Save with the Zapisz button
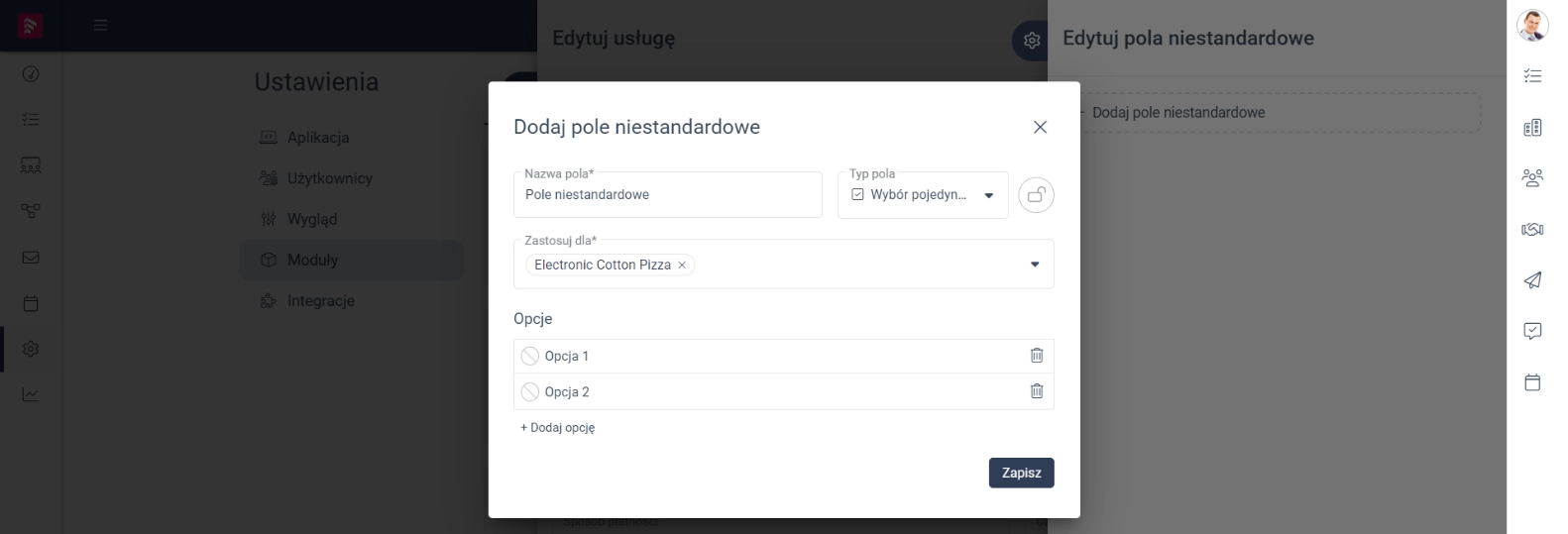Viewport: 1568px width, 534px height. 1021,473
